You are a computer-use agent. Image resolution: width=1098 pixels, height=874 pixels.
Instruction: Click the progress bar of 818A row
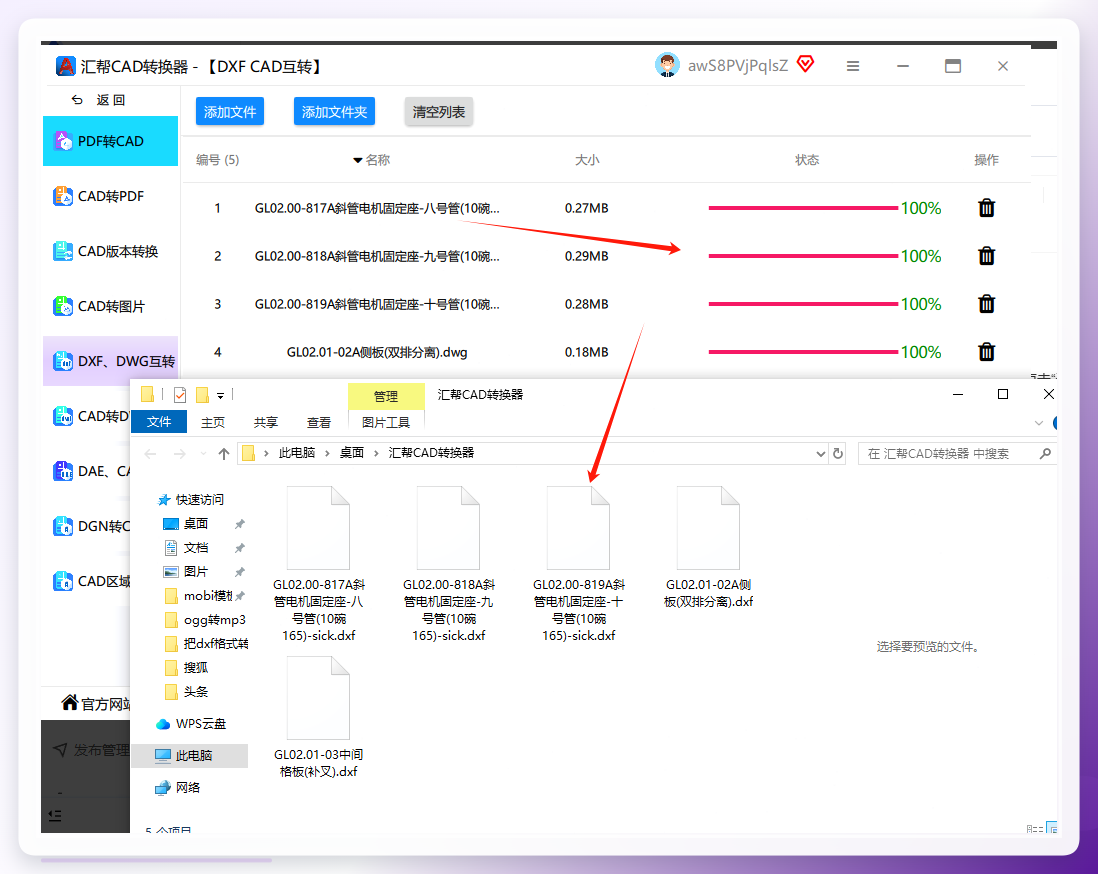point(803,256)
